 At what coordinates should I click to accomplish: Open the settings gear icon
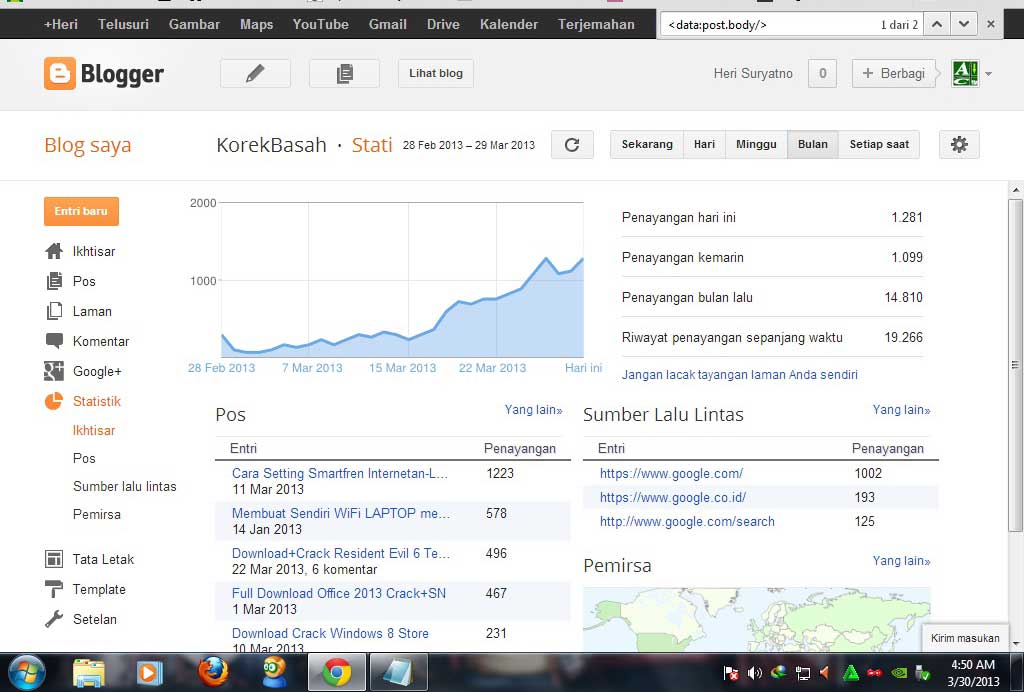pyautogui.click(x=959, y=144)
